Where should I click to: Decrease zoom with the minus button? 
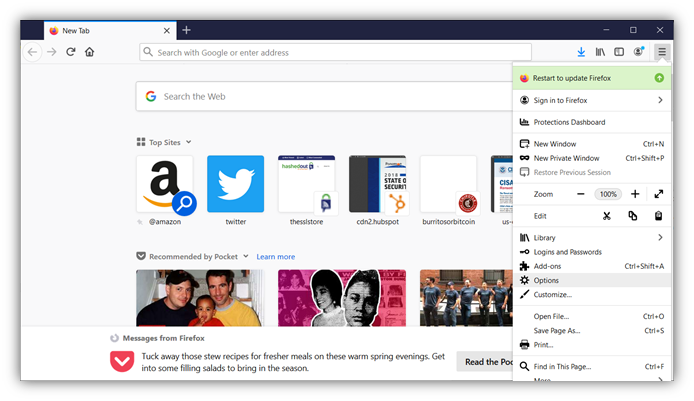click(581, 194)
